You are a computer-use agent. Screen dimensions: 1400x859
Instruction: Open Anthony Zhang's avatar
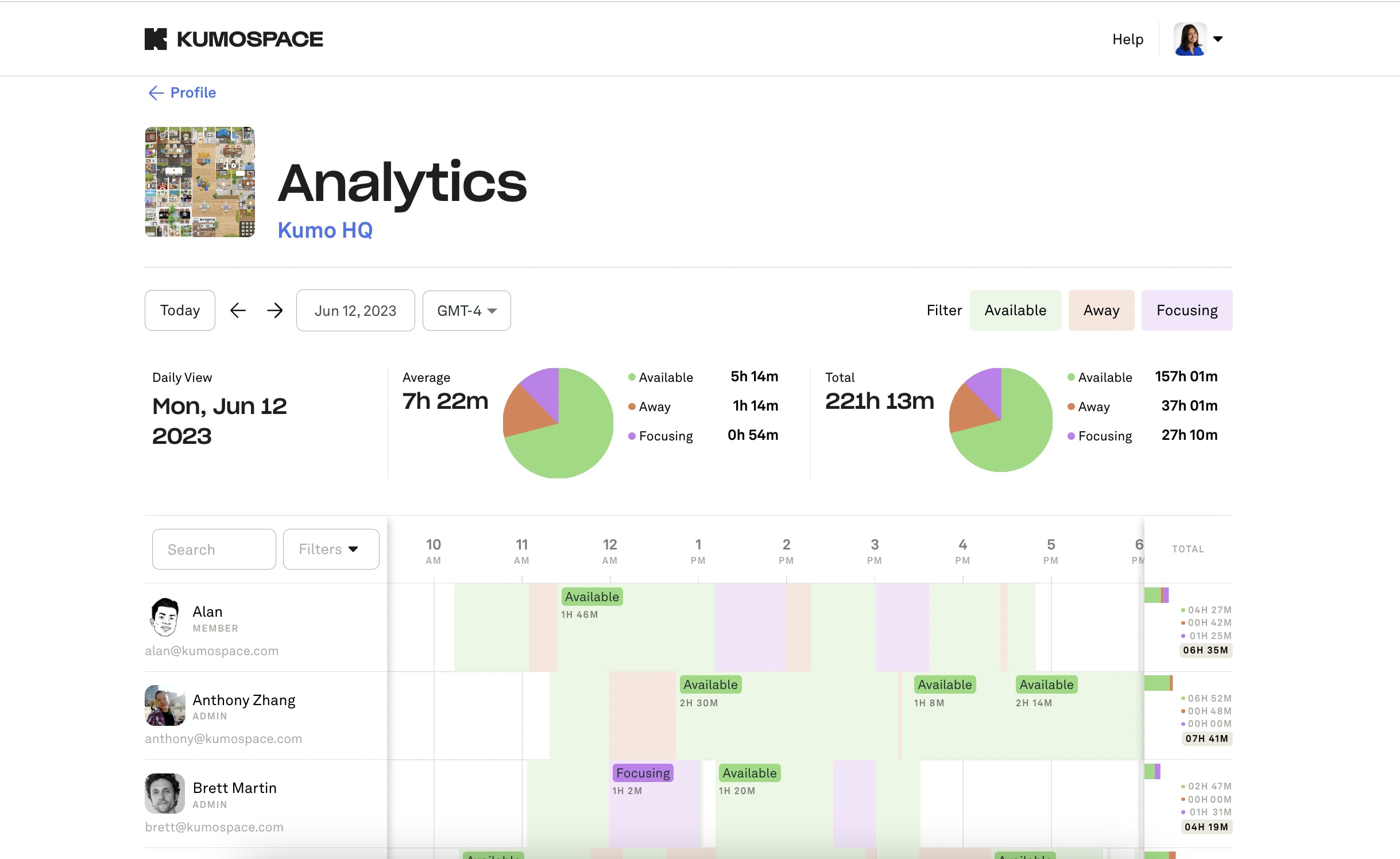pos(165,705)
